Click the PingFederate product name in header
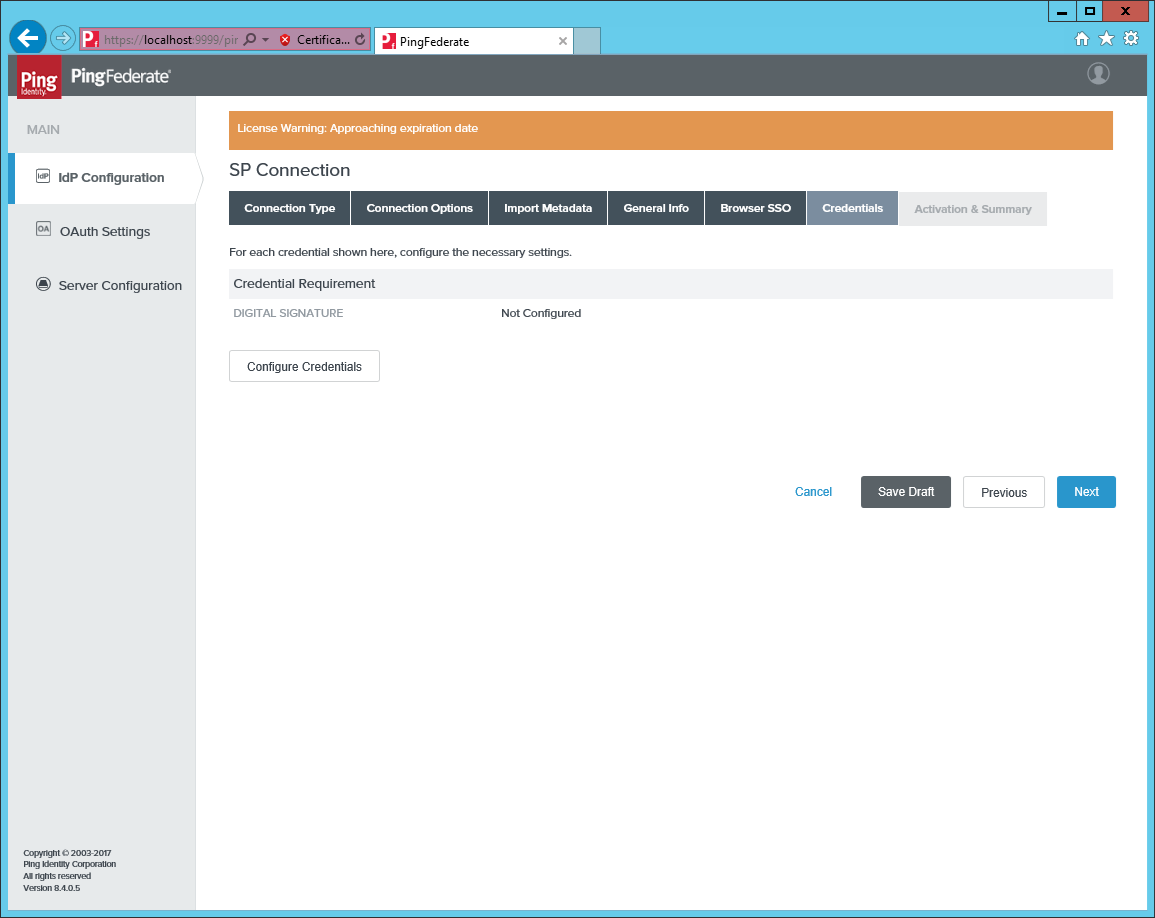This screenshot has height=918, width=1155. pos(121,76)
